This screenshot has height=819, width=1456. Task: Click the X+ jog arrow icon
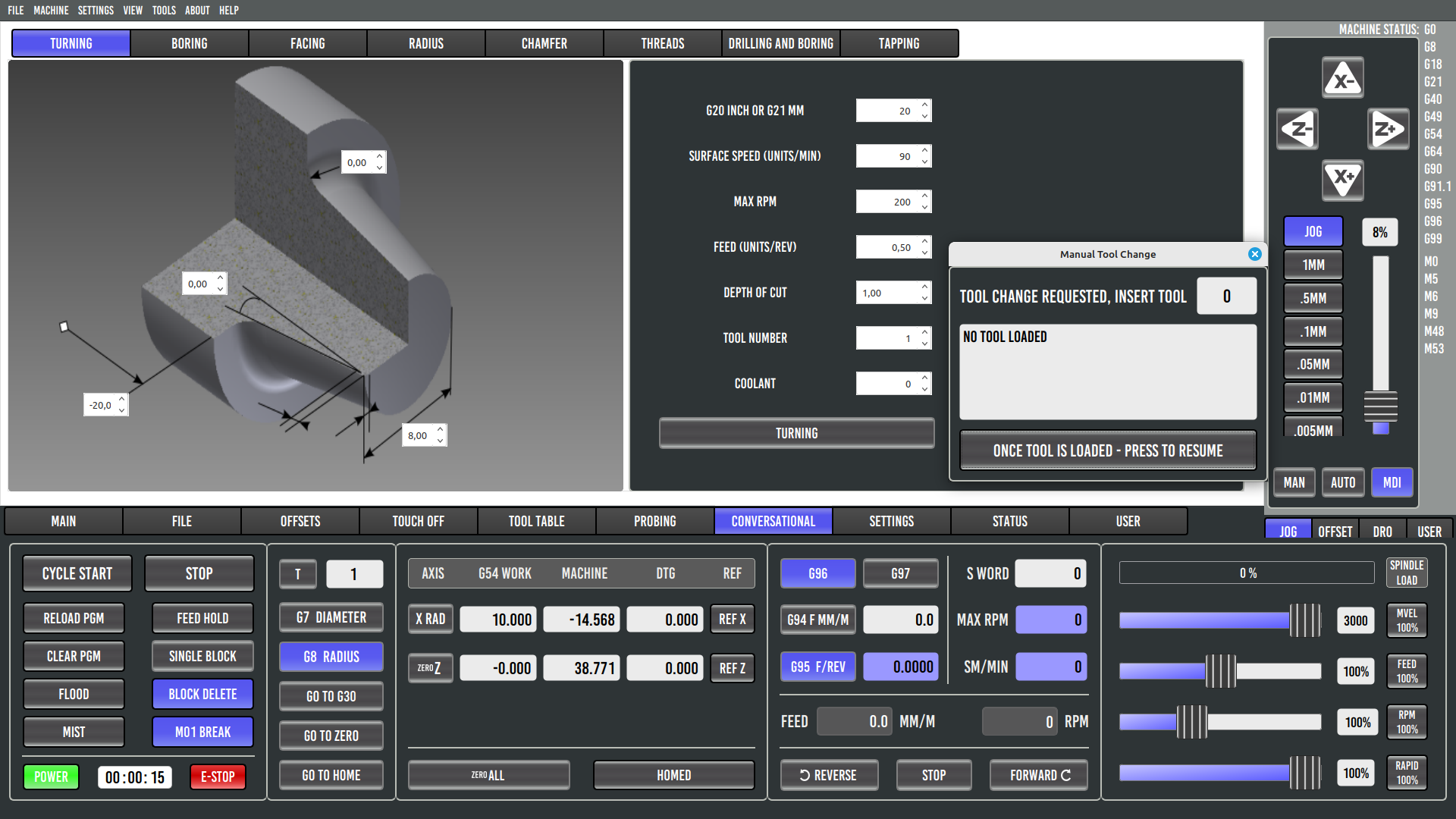tap(1342, 180)
